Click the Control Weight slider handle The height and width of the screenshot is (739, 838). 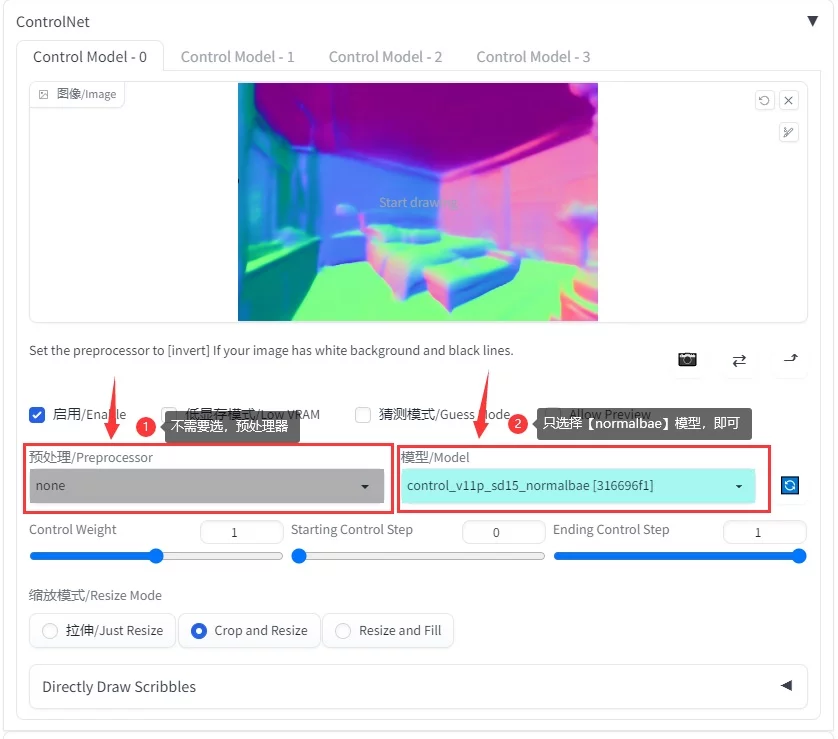(156, 556)
